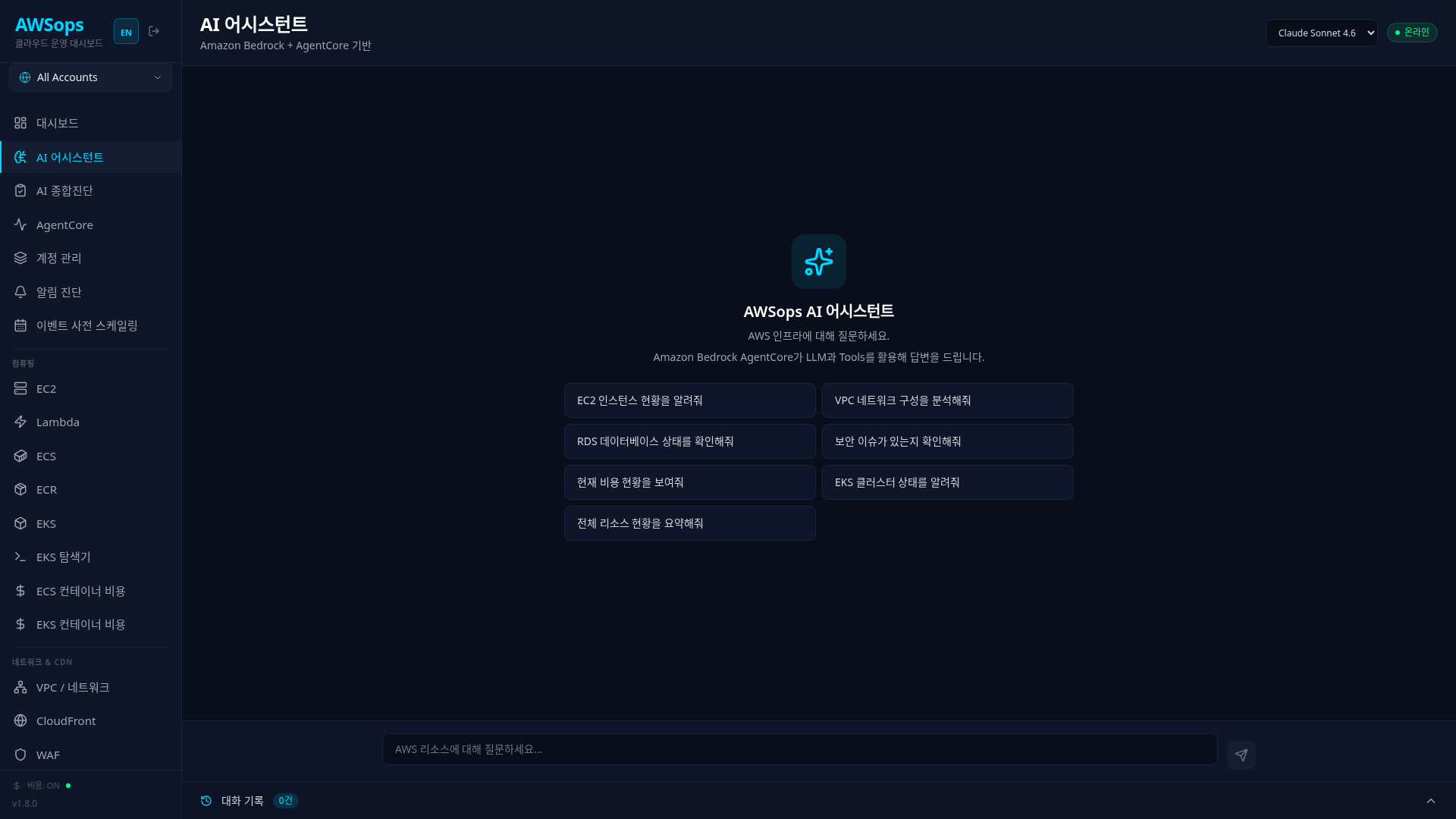Choose "VPC 네트워크 구성을 분석해줘" suggestion

pyautogui.click(x=948, y=400)
